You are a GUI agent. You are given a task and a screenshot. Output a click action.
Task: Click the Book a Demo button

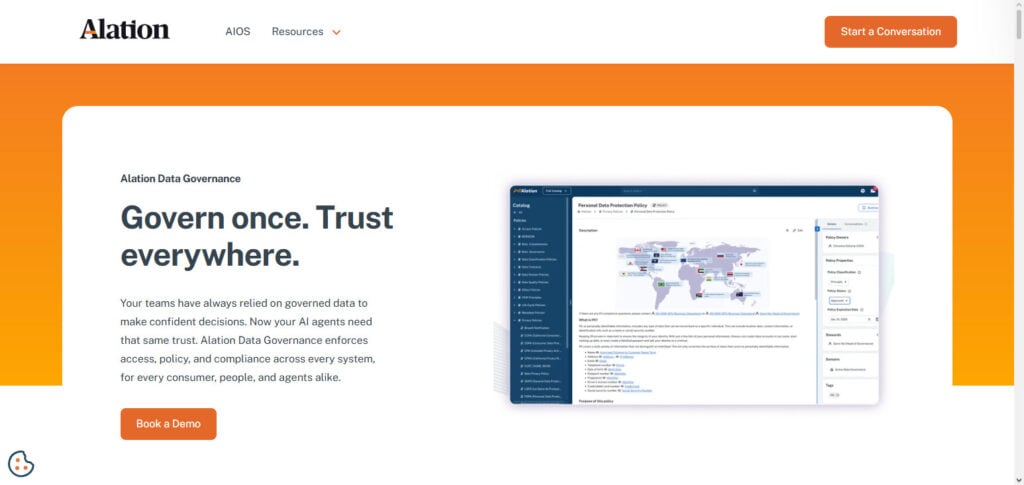click(168, 424)
